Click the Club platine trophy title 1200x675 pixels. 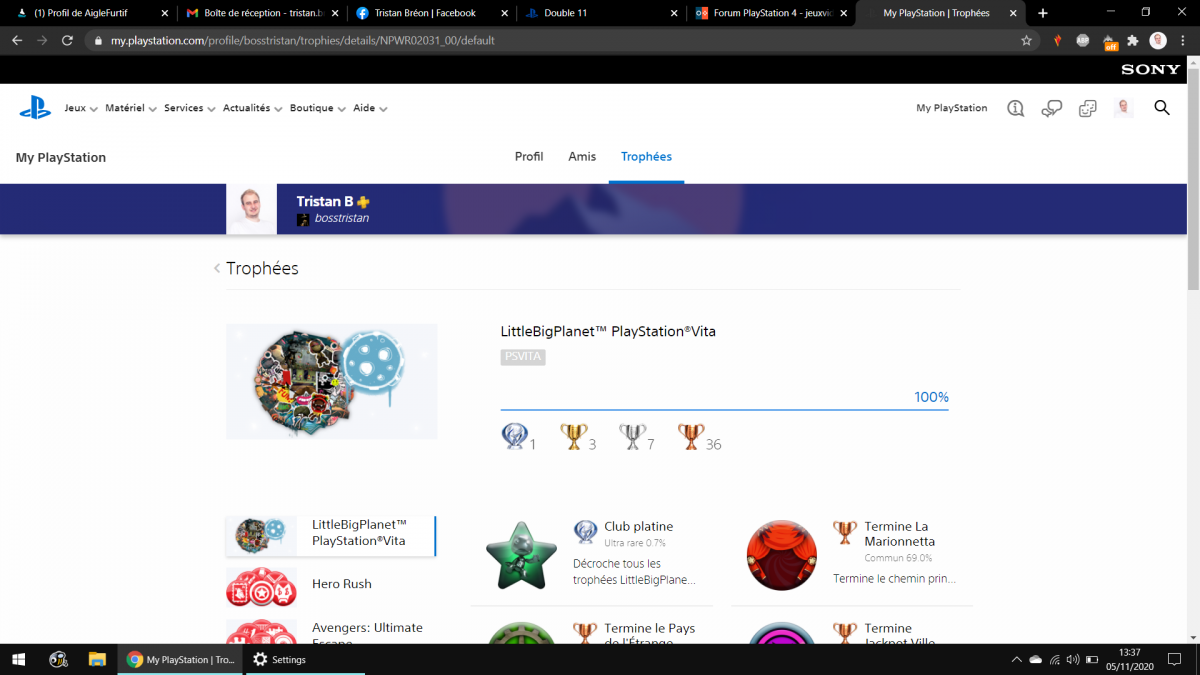click(638, 527)
